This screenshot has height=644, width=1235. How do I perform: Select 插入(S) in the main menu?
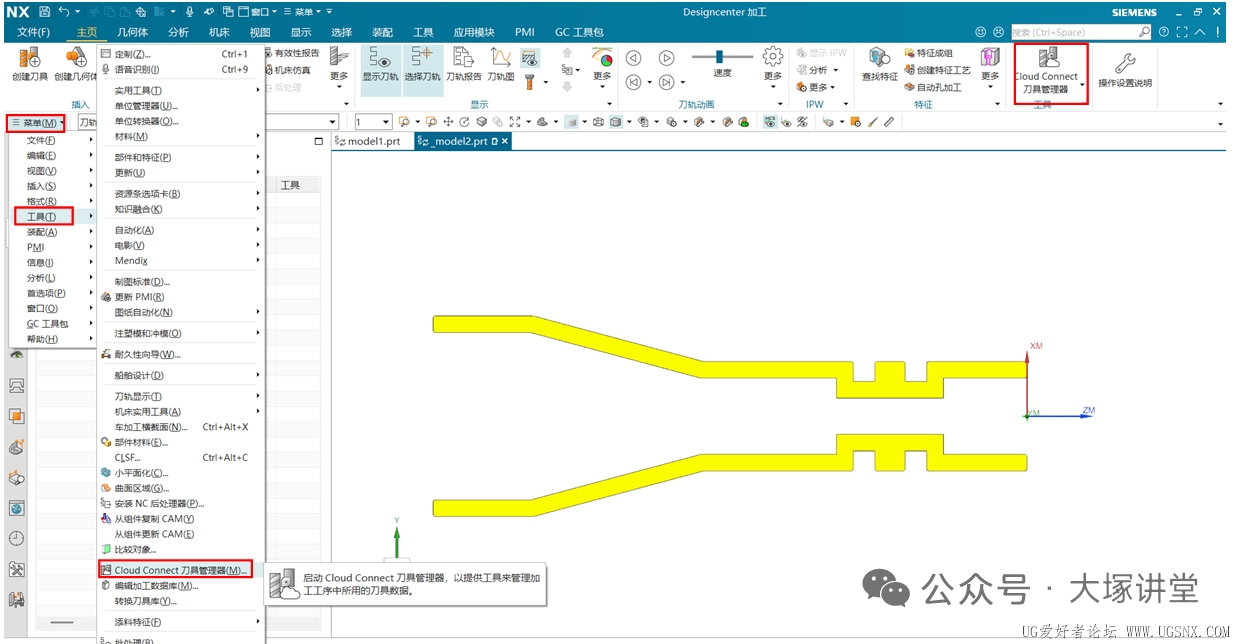(x=41, y=186)
